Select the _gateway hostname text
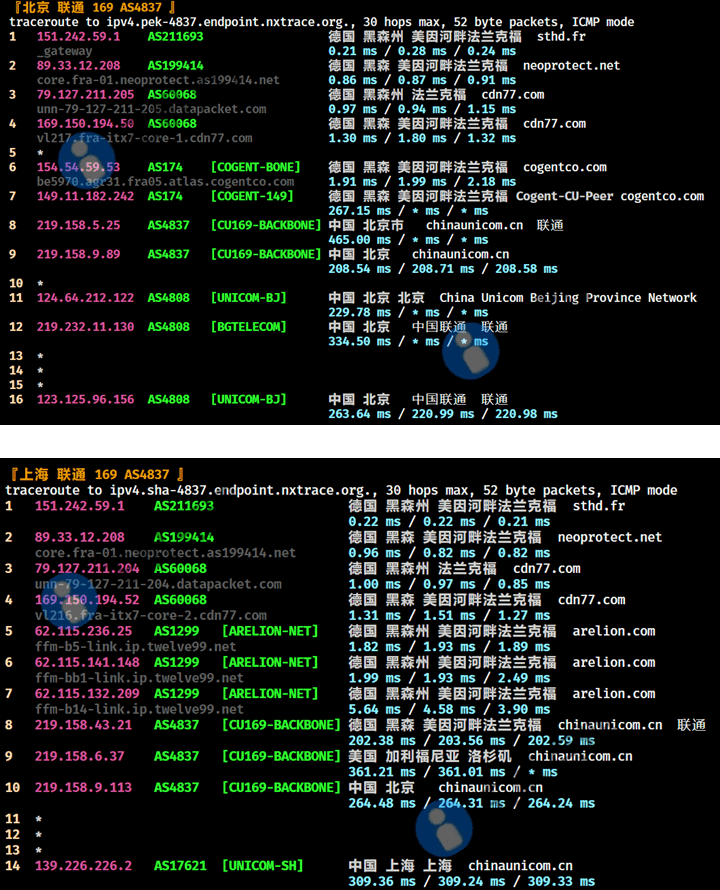Screen dimensions: 720x890 [64, 51]
